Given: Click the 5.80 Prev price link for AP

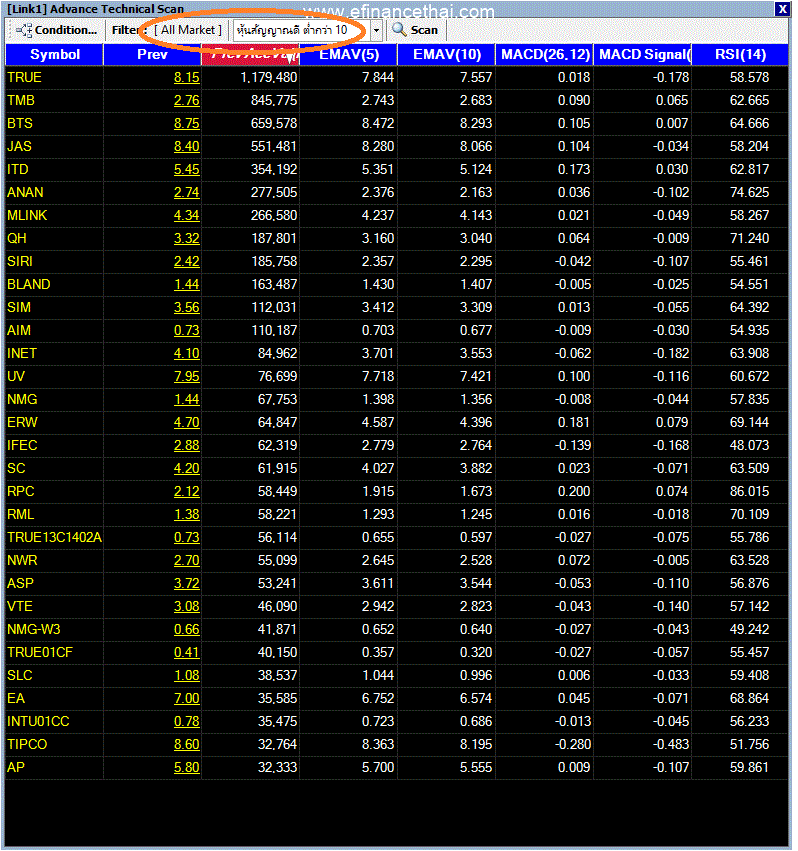Looking at the screenshot, I should 187,767.
